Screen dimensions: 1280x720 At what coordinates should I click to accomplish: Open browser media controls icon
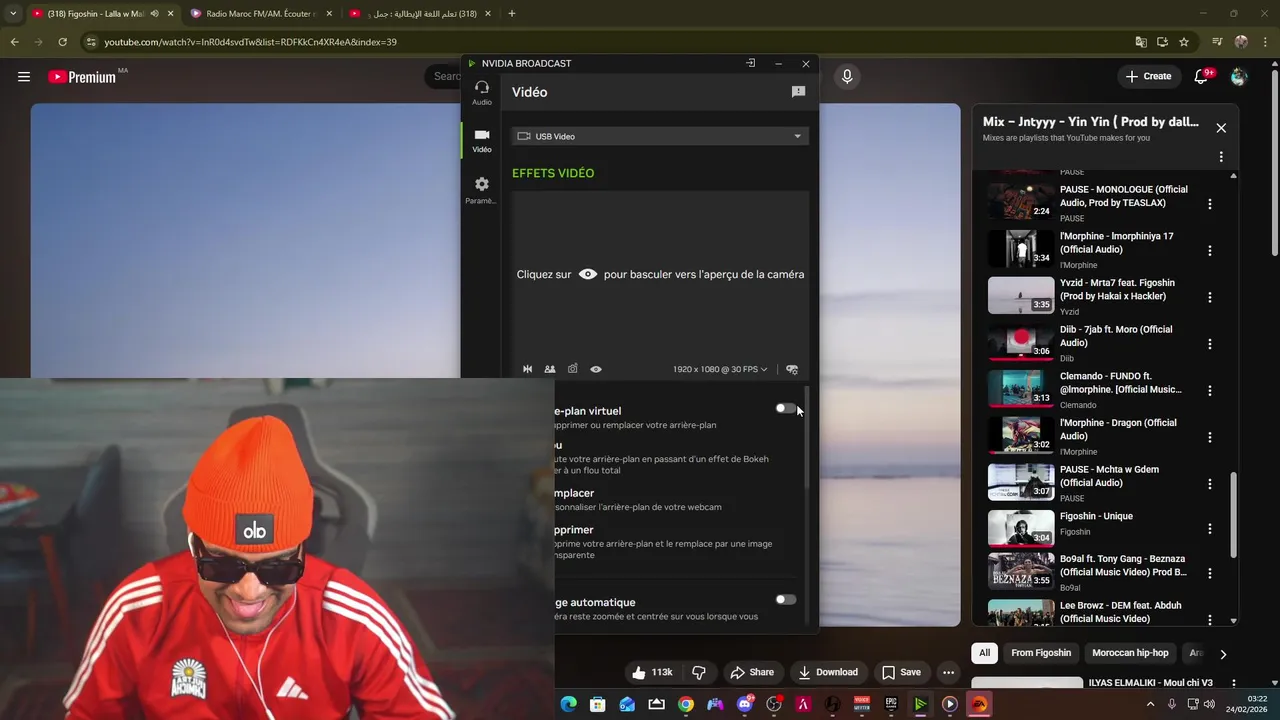click(x=1217, y=42)
